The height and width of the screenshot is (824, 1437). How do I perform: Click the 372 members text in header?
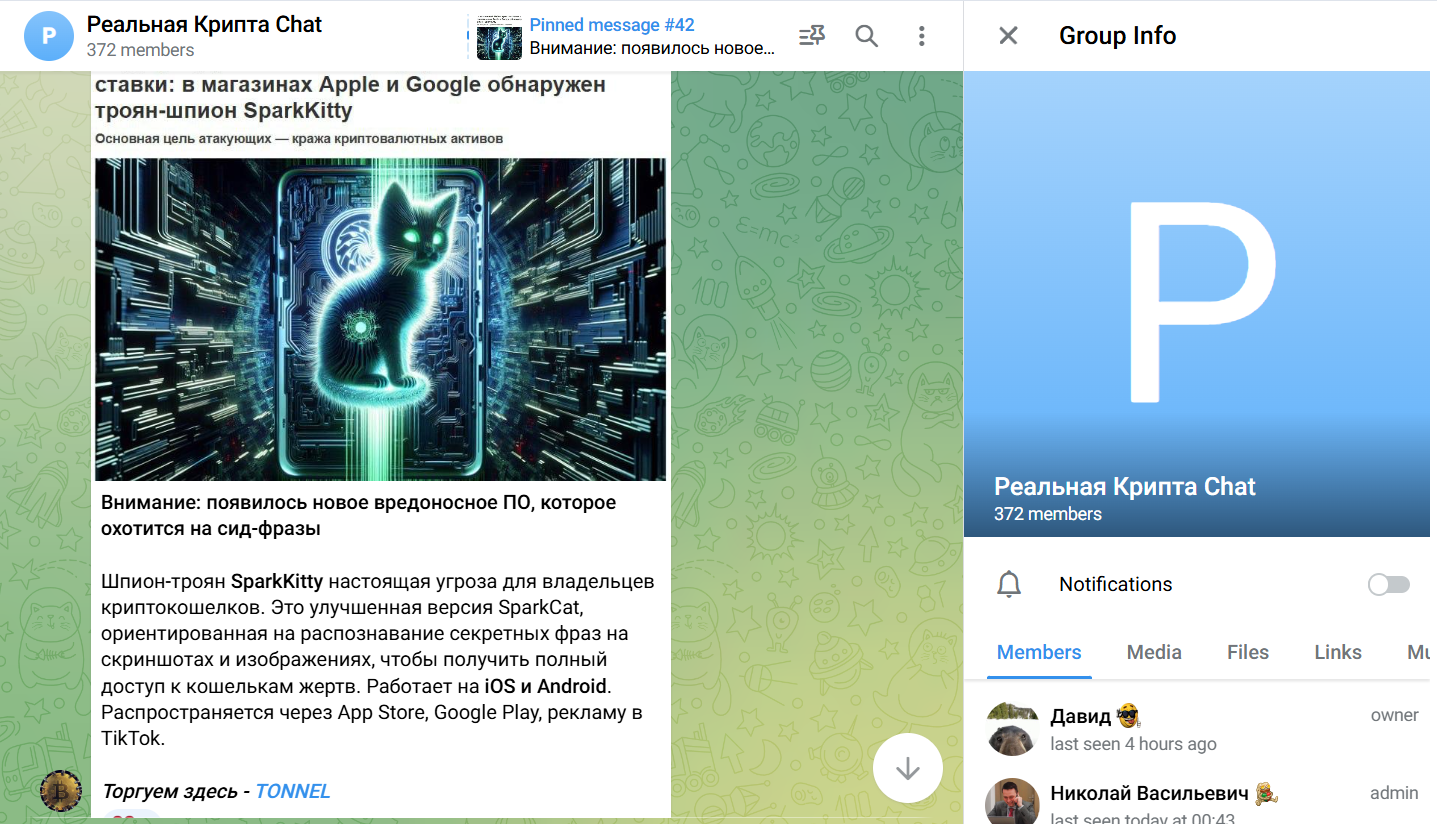[x=140, y=50]
